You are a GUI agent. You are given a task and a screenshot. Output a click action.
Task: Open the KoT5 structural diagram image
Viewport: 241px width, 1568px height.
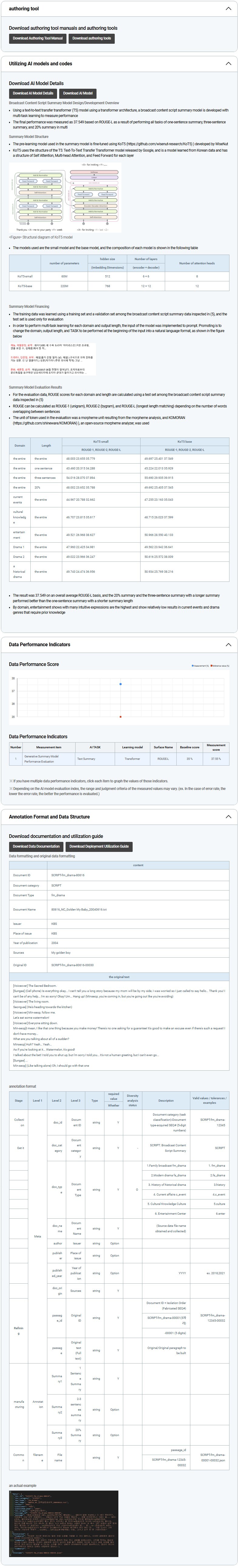(65, 197)
